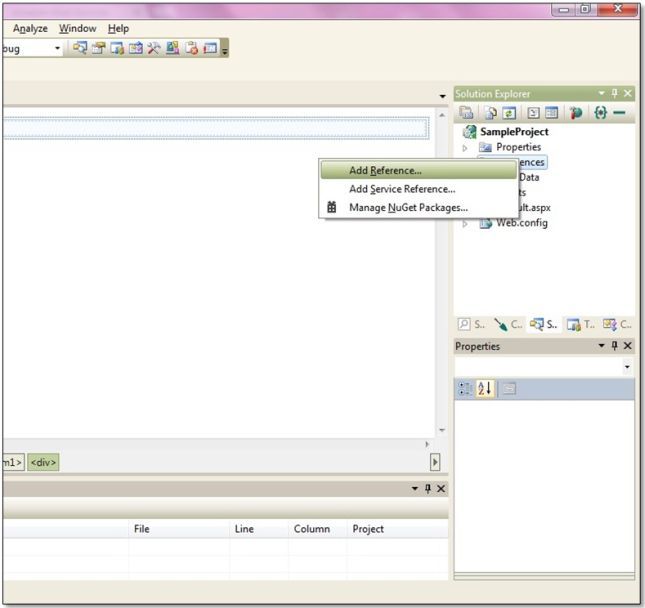Expand the Properties folder node
The height and width of the screenshot is (608, 645).
coord(465,147)
